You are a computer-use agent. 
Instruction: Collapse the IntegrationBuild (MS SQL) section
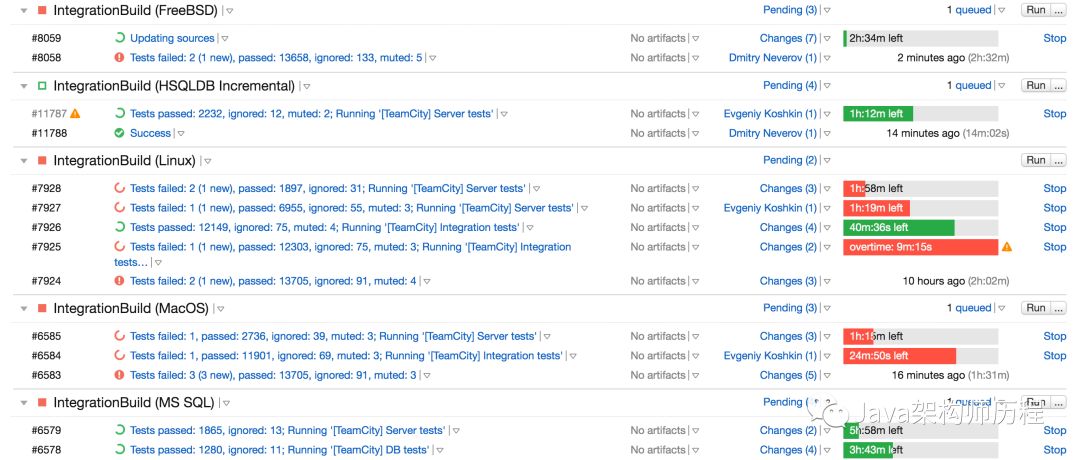coord(24,403)
